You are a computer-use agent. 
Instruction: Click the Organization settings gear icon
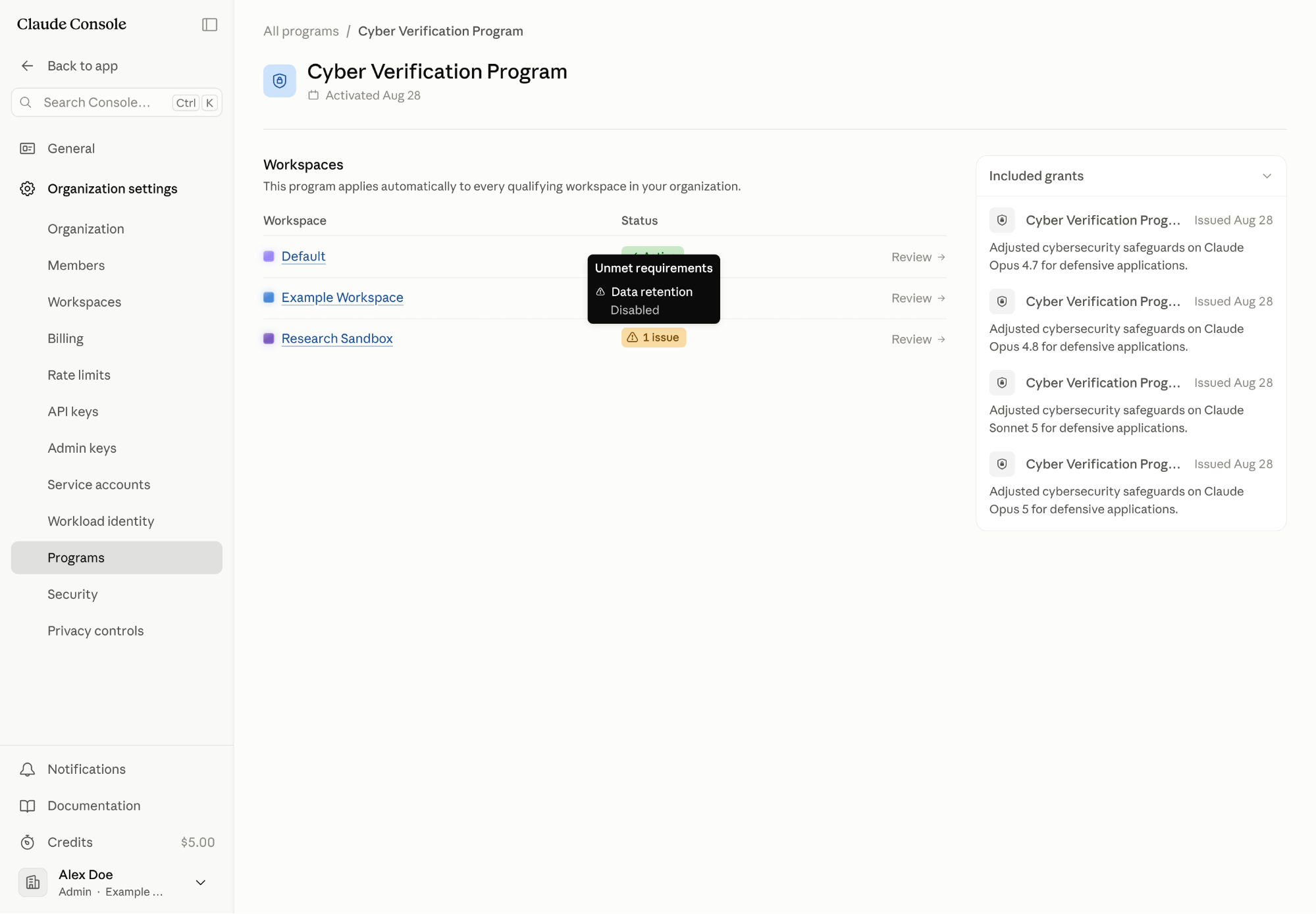click(x=27, y=189)
